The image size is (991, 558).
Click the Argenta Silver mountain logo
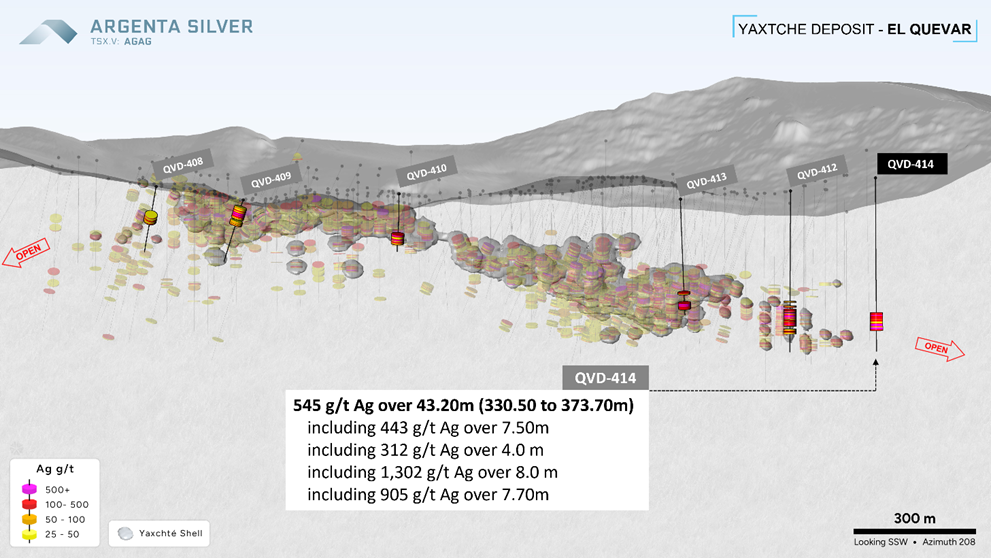pos(48,32)
